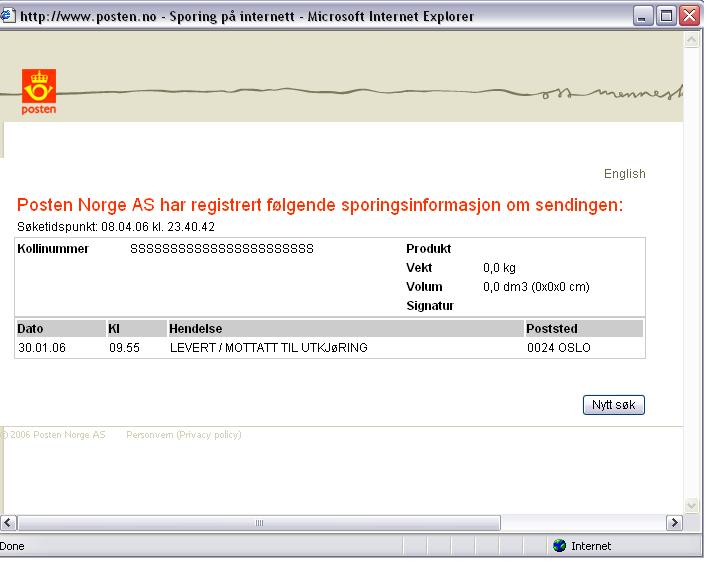Click the weight value 0,0 kg
The image size is (707, 564).
(x=499, y=268)
